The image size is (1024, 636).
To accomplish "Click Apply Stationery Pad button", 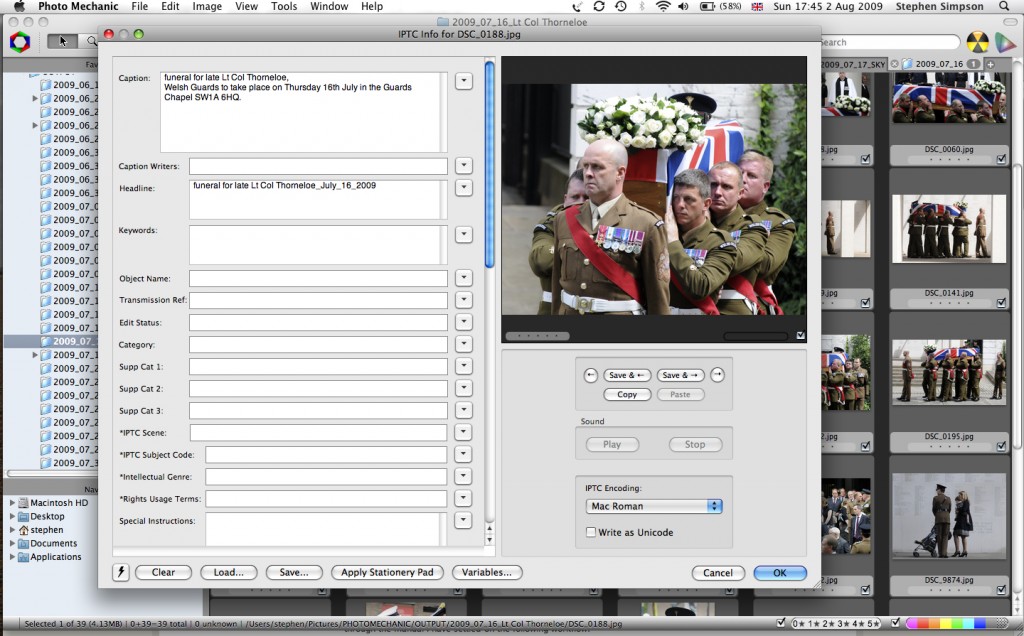I will tap(387, 573).
